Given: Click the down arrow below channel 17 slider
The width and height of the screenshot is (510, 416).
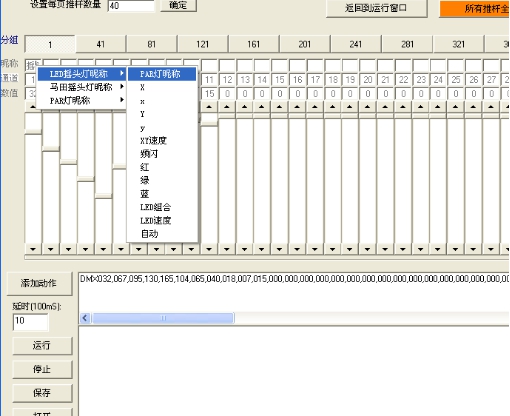Looking at the screenshot, I should coord(315,249).
